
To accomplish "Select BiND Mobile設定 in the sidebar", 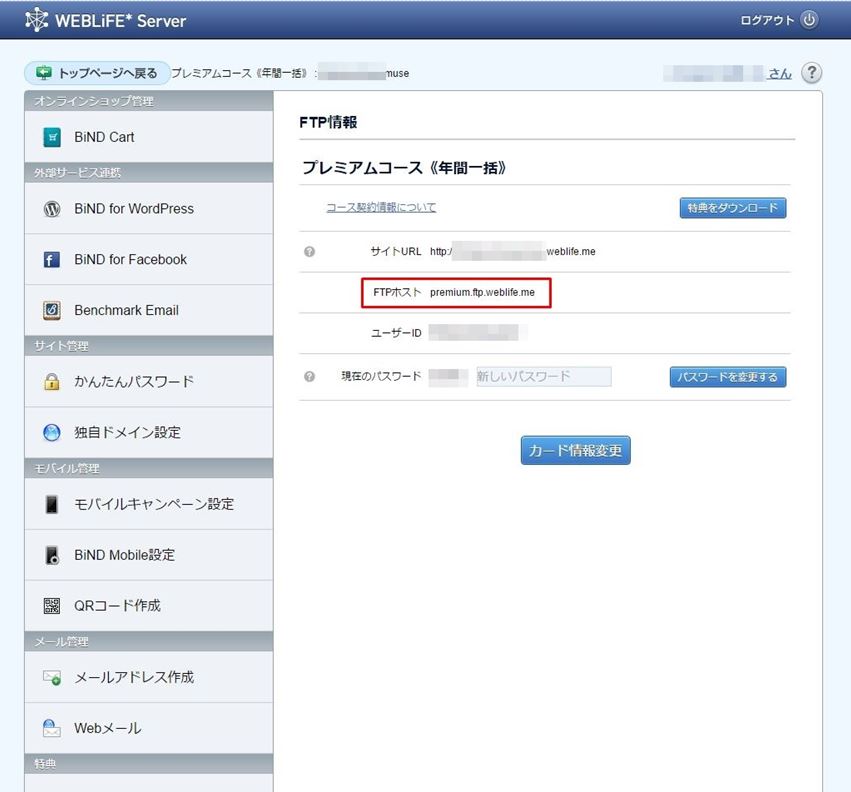I will click(149, 555).
